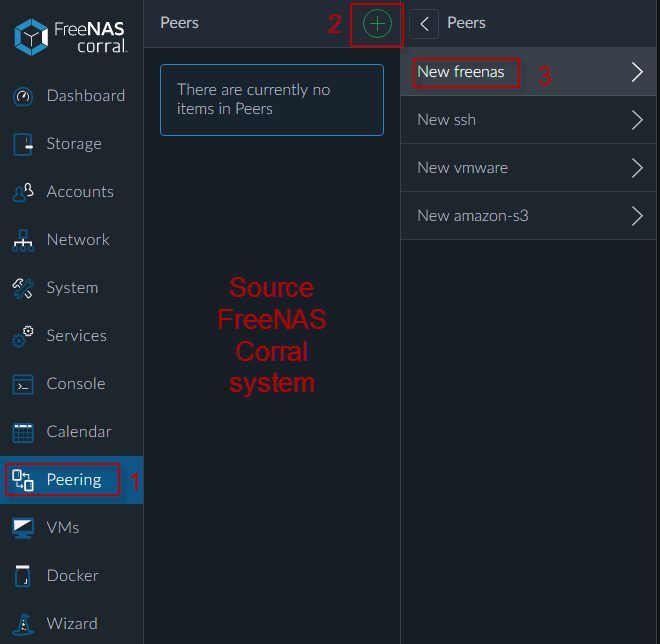Click the FreeNAS Corral logo
The image size is (660, 644).
(x=70, y=37)
